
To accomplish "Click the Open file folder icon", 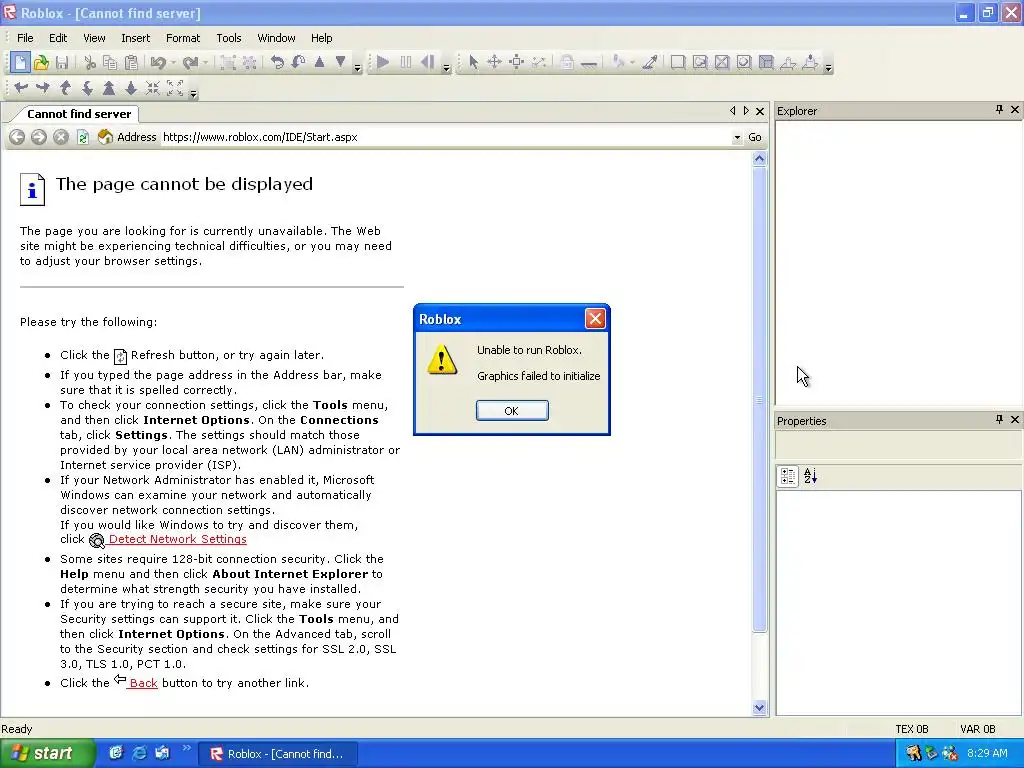I will pos(41,63).
